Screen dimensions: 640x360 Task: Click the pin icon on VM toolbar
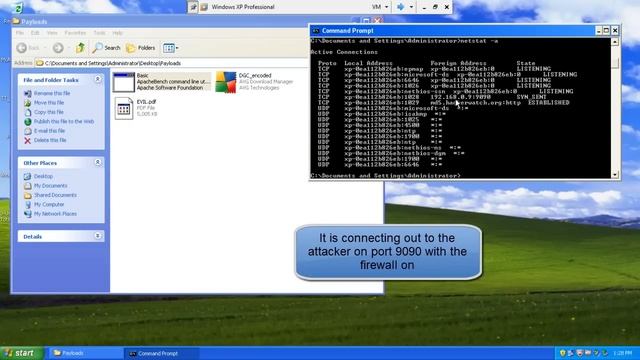click(193, 7)
